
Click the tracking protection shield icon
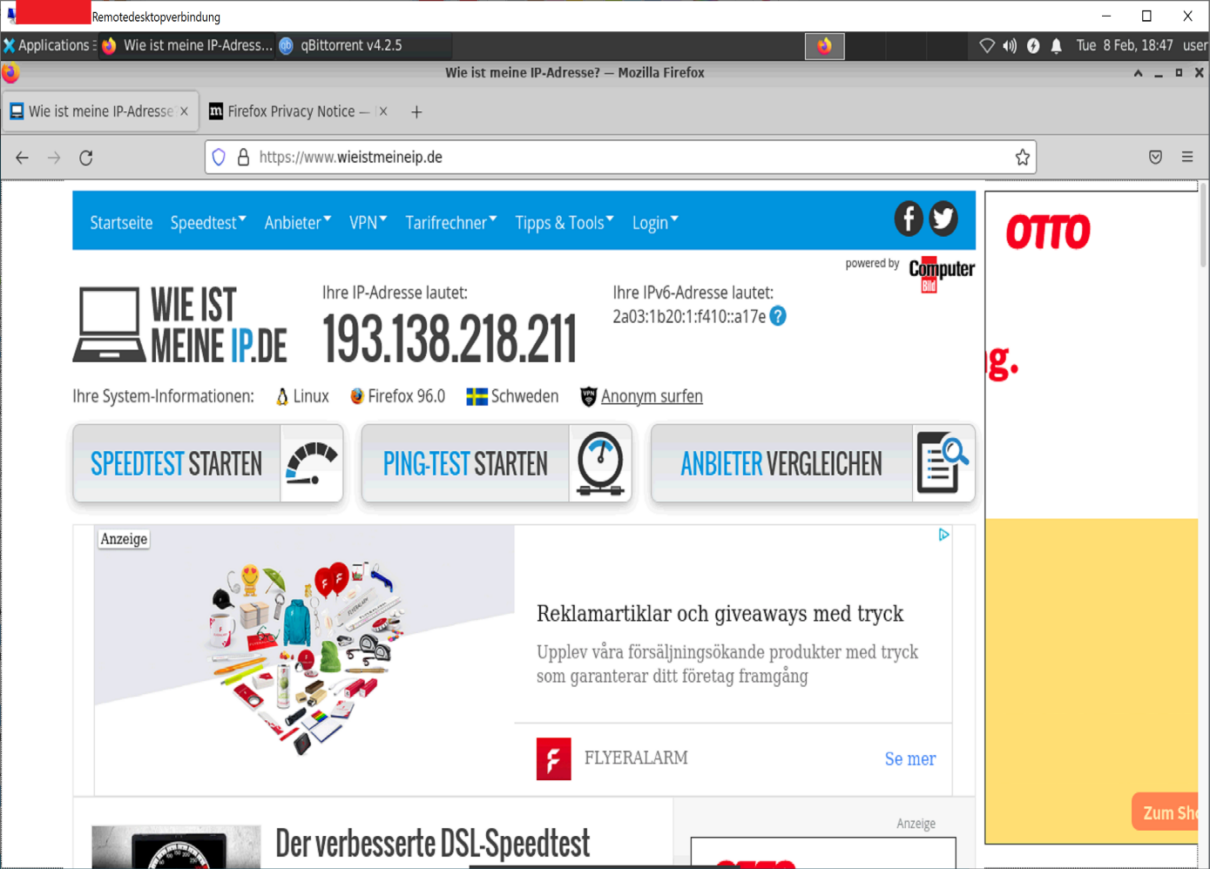pos(219,157)
